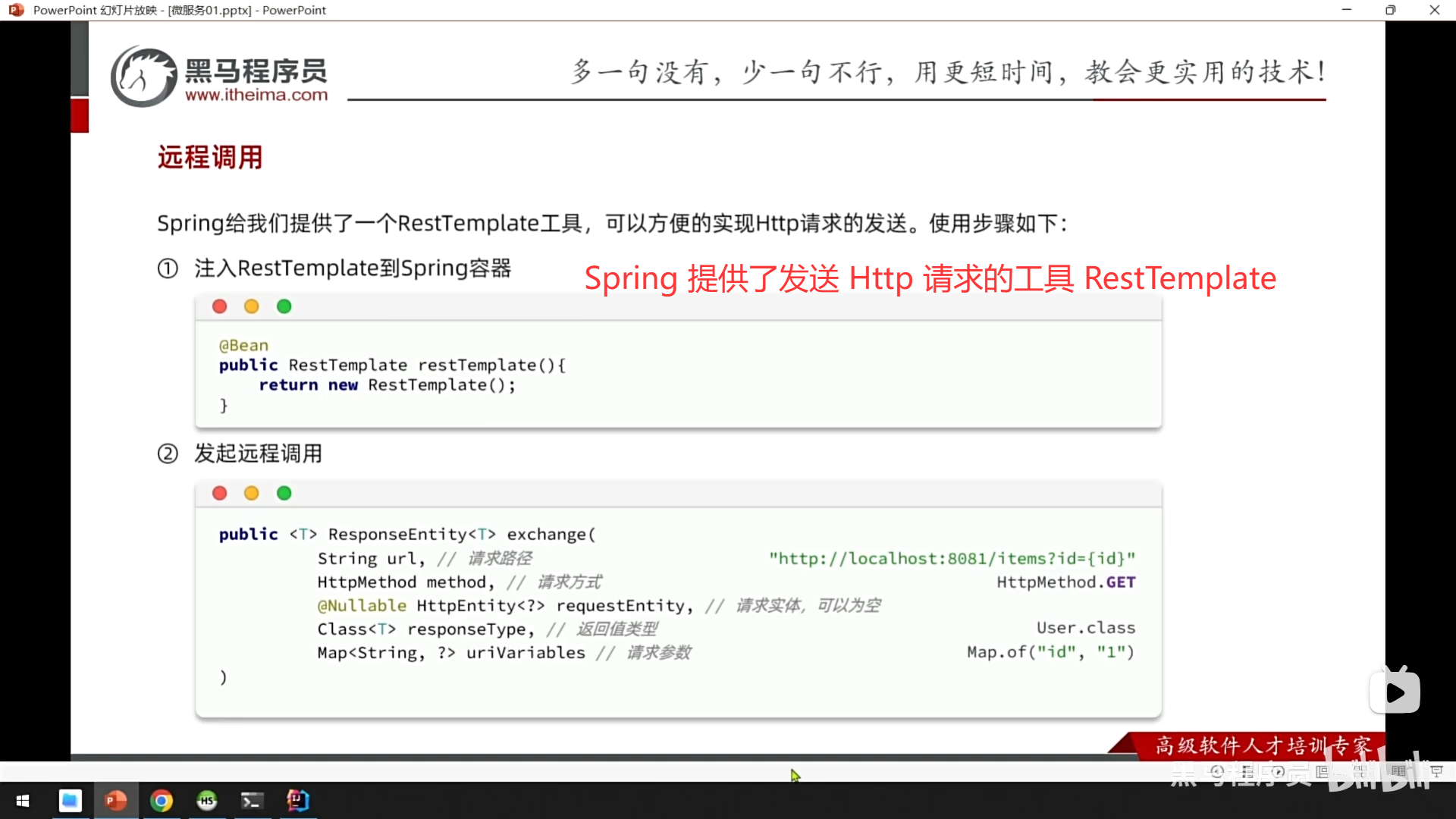Screen dimensions: 1456x819
Task: Open the terminal app in taskbar
Action: (x=252, y=801)
